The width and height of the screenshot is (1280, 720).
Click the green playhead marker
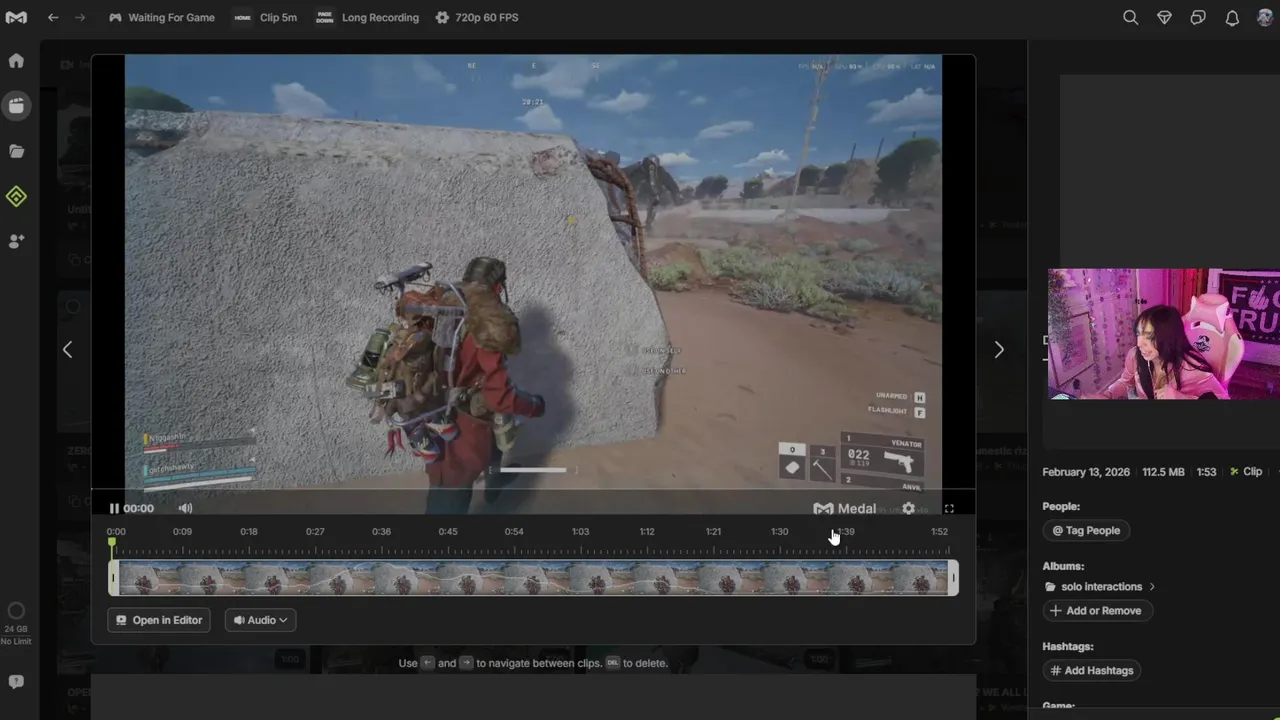112,543
